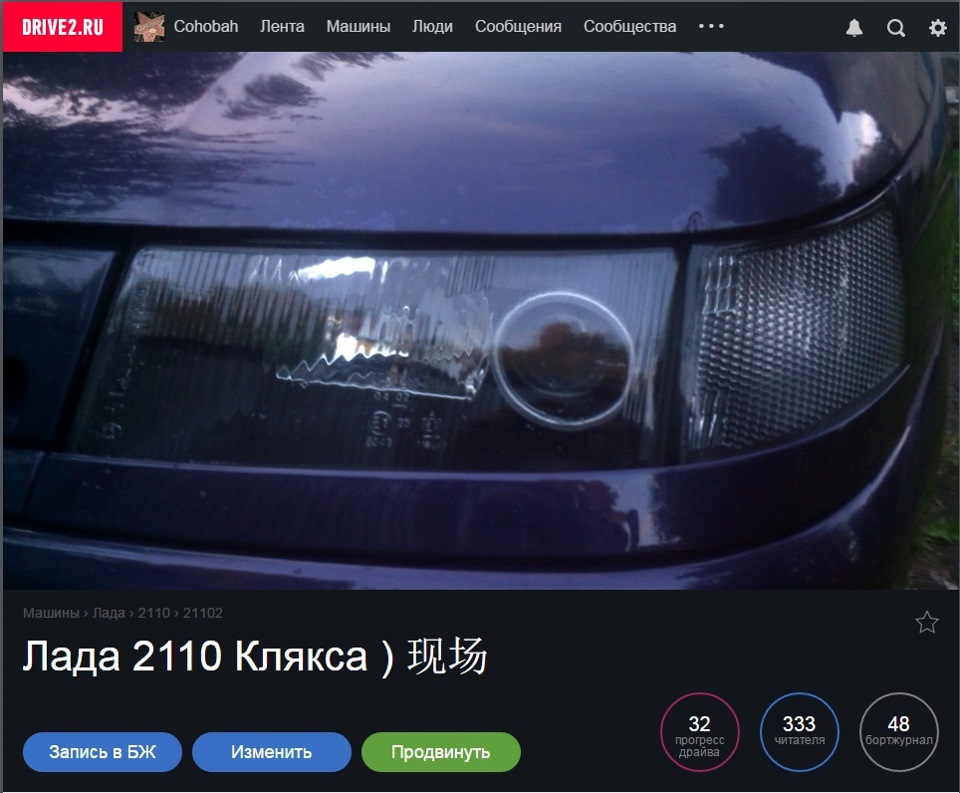The width and height of the screenshot is (960, 793).
Task: Click the Запись в БЖ button
Action: pyautogui.click(x=102, y=751)
